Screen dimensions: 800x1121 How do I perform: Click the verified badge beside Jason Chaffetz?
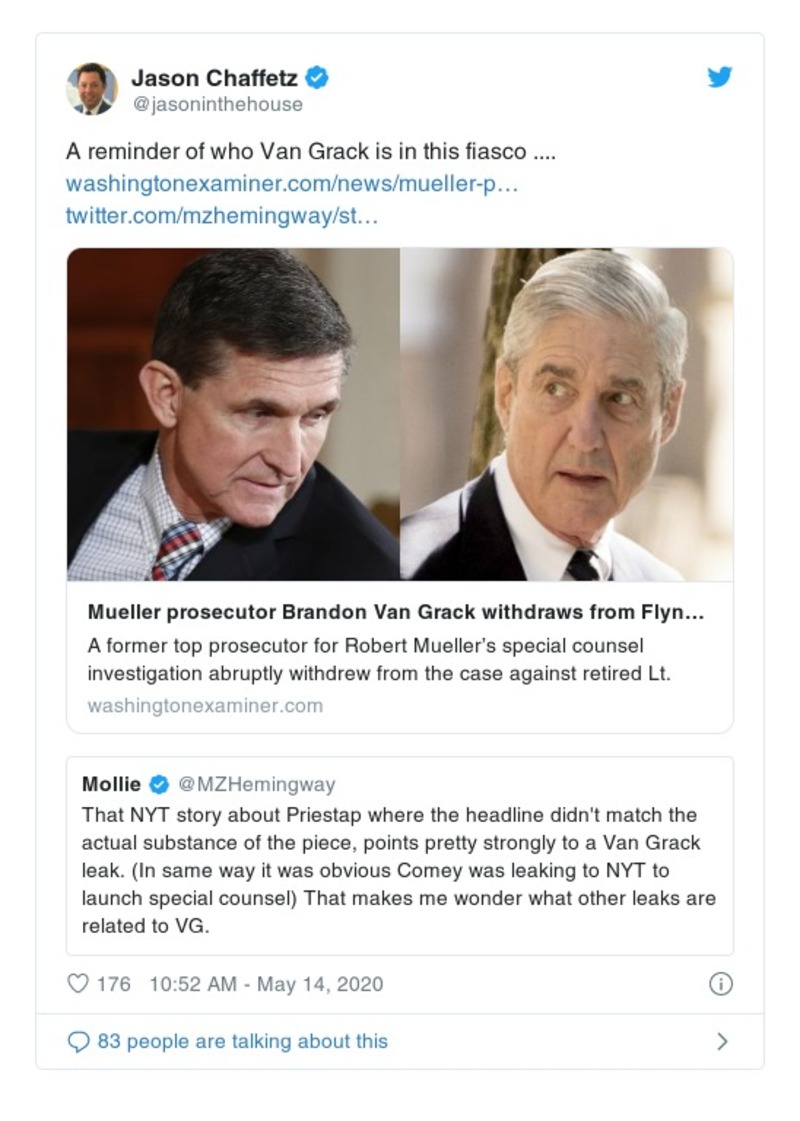pyautogui.click(x=318, y=77)
